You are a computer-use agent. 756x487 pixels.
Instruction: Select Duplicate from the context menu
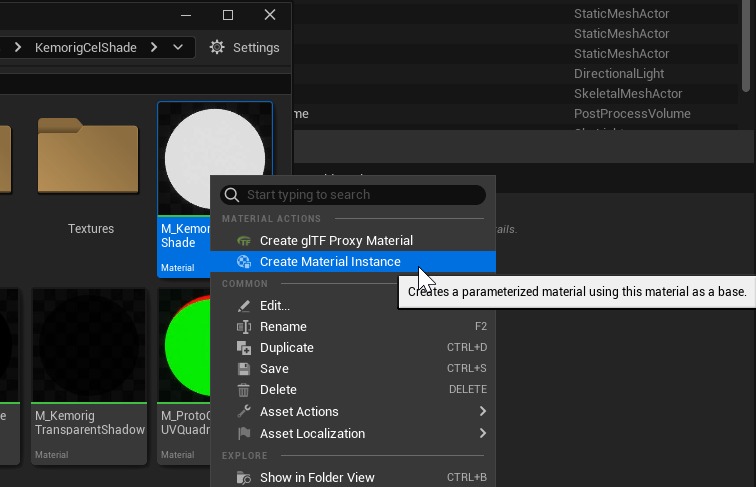287,348
